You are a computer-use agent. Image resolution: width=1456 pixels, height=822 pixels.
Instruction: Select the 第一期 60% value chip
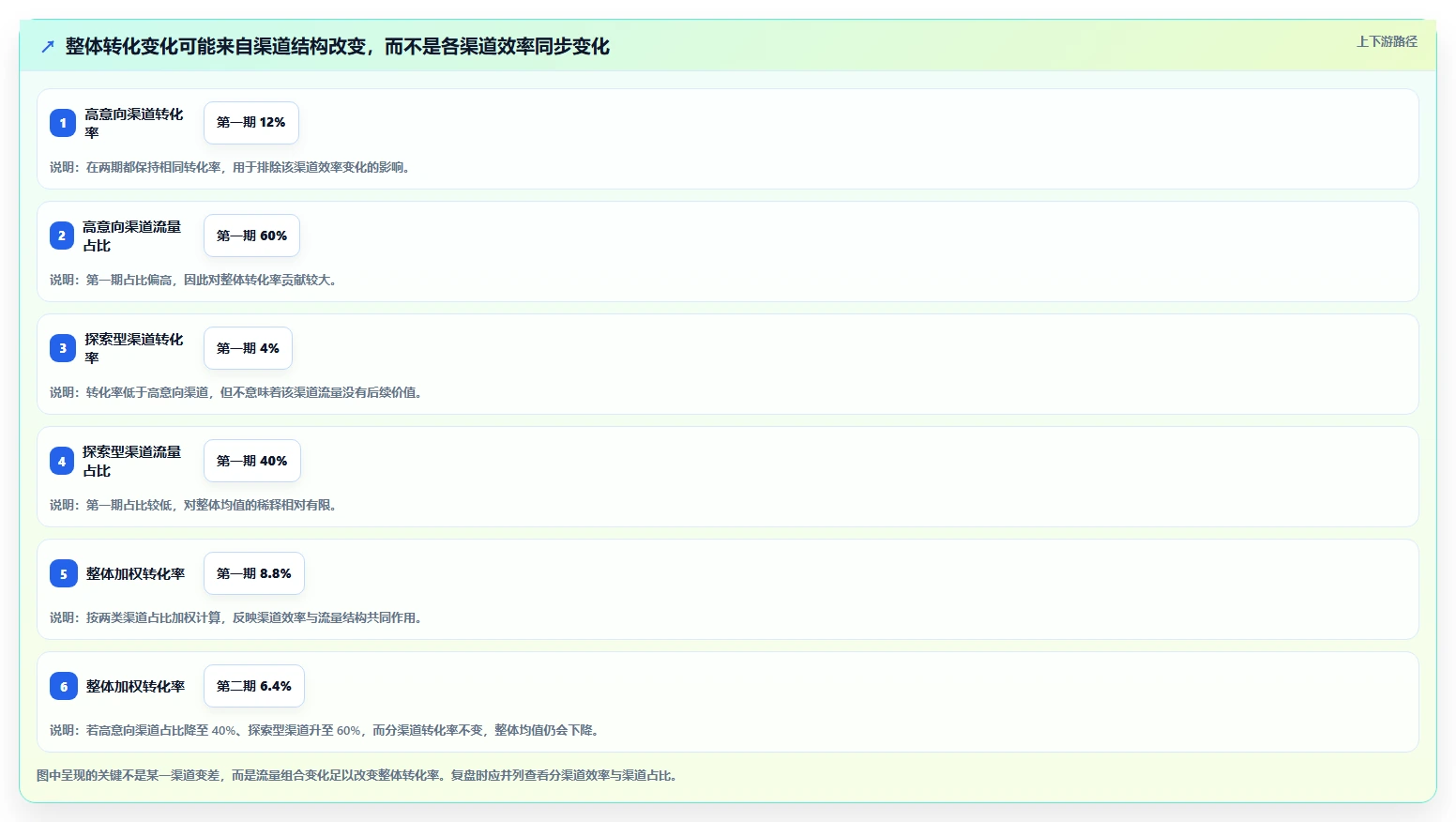tap(252, 236)
